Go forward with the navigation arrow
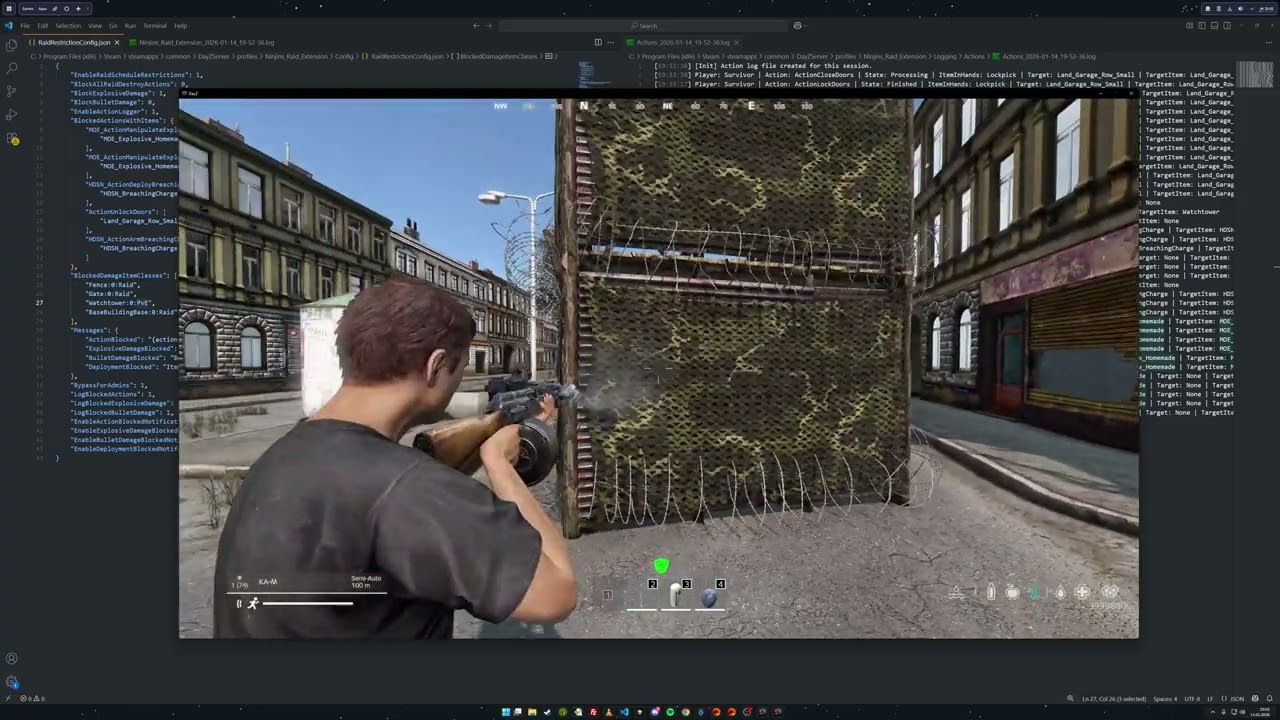 [489, 25]
